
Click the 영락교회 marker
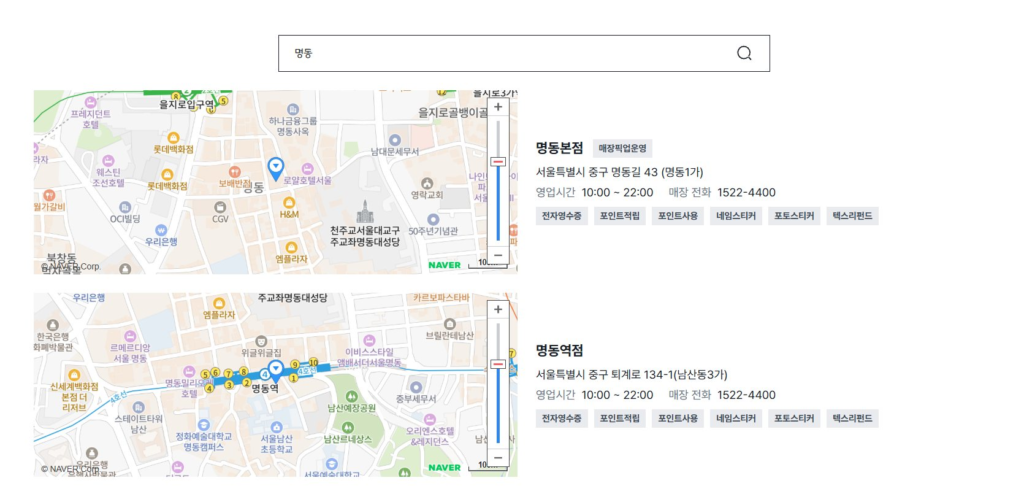pyautogui.click(x=427, y=183)
